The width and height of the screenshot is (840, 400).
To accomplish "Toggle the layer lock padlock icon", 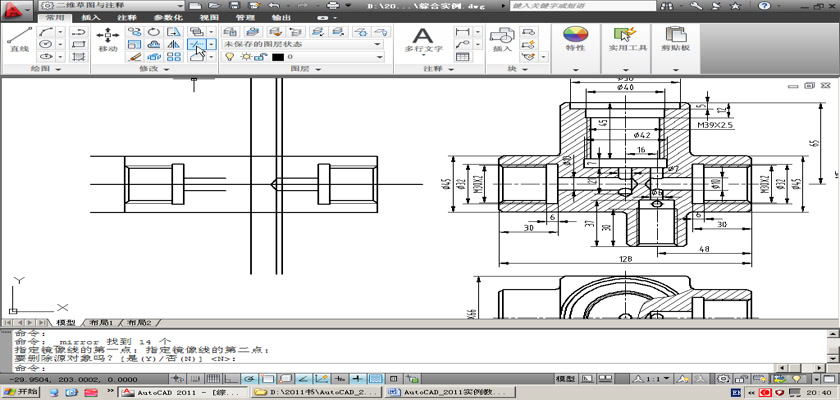I will click(x=260, y=56).
